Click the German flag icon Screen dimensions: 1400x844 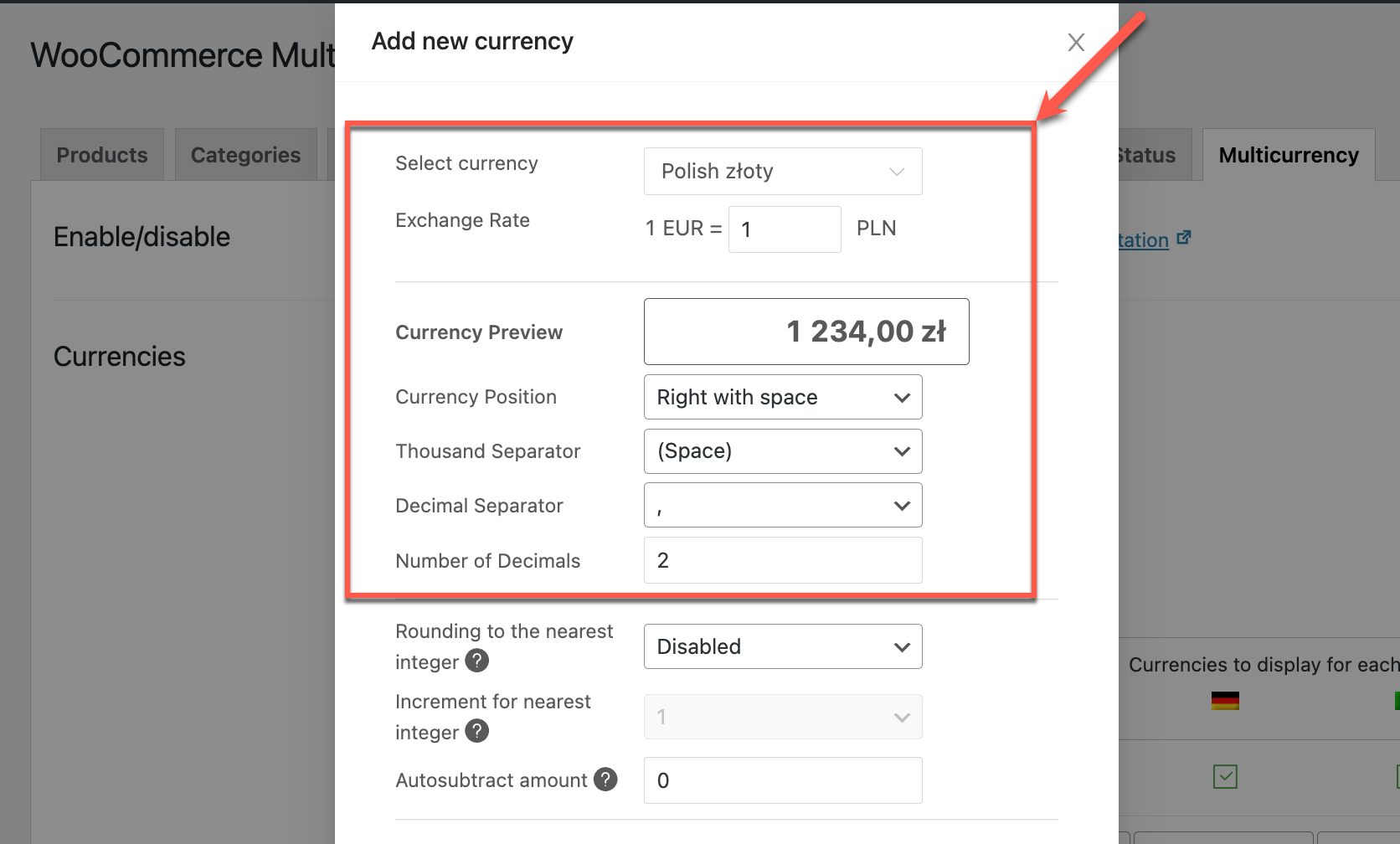[x=1225, y=701]
